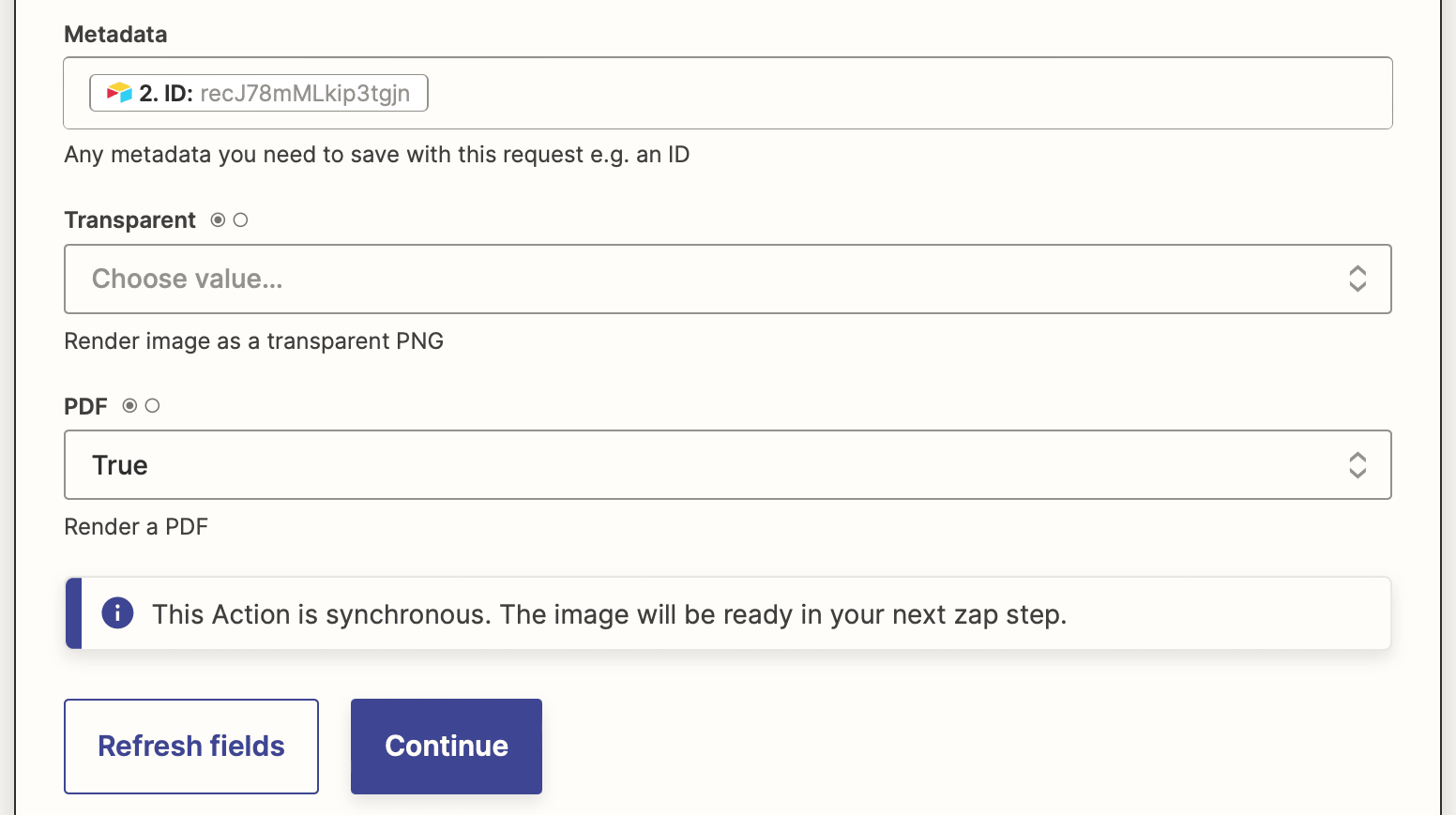This screenshot has width=1456, height=815.
Task: Select the "2. ID: recJ78mMLkip3tgjn" mapped pill
Action: (x=258, y=92)
